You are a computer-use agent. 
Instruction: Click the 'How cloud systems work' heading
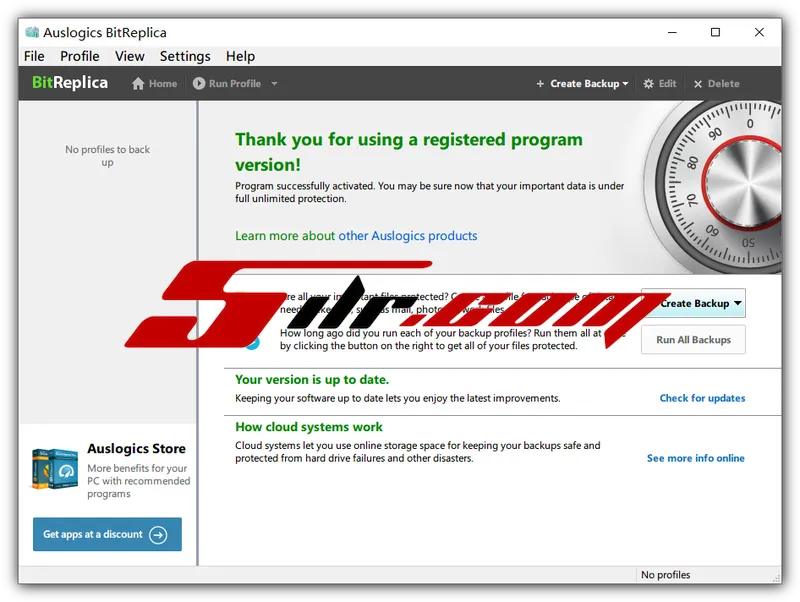(x=309, y=427)
